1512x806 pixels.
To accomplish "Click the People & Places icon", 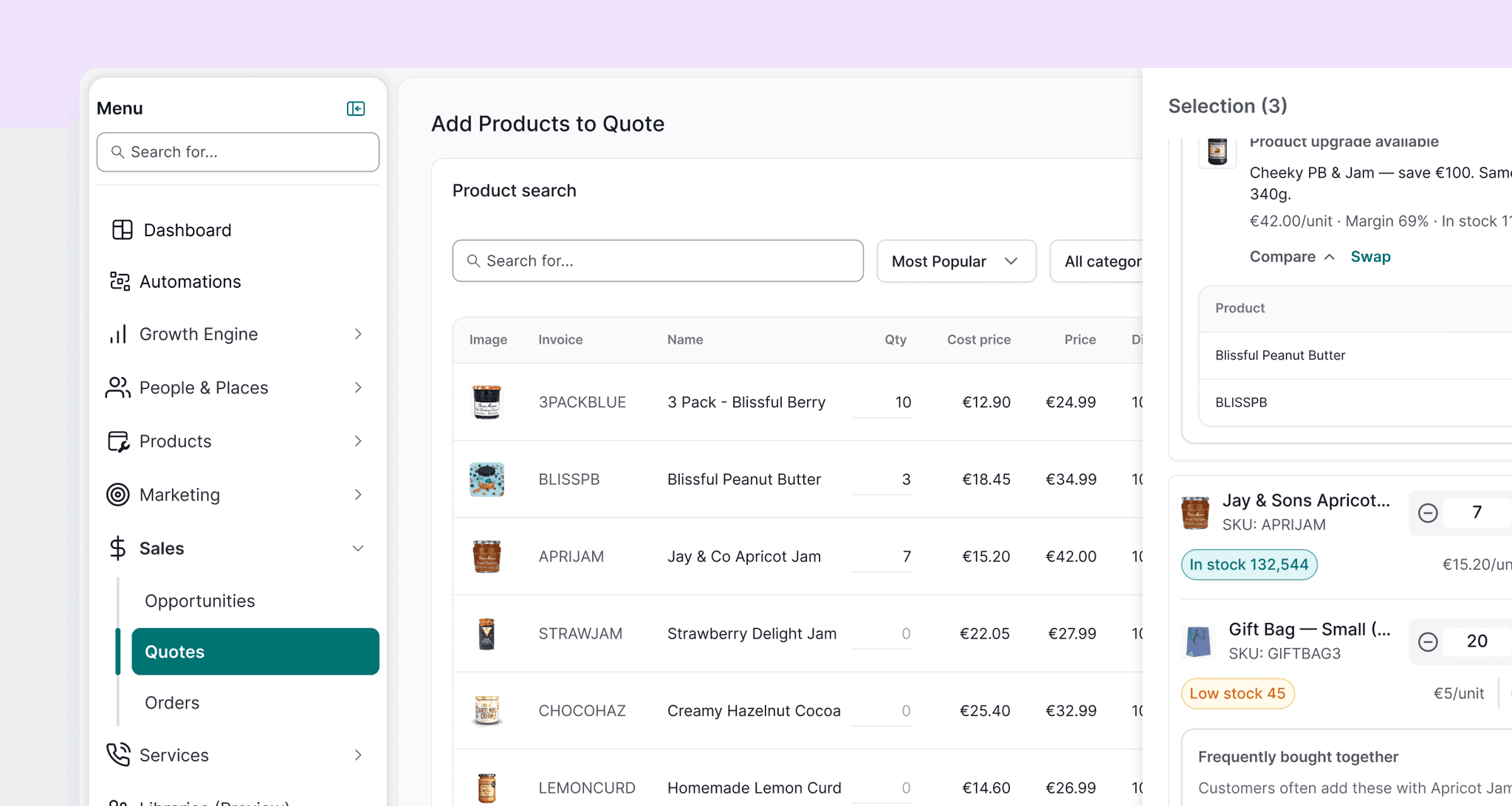I will point(118,387).
